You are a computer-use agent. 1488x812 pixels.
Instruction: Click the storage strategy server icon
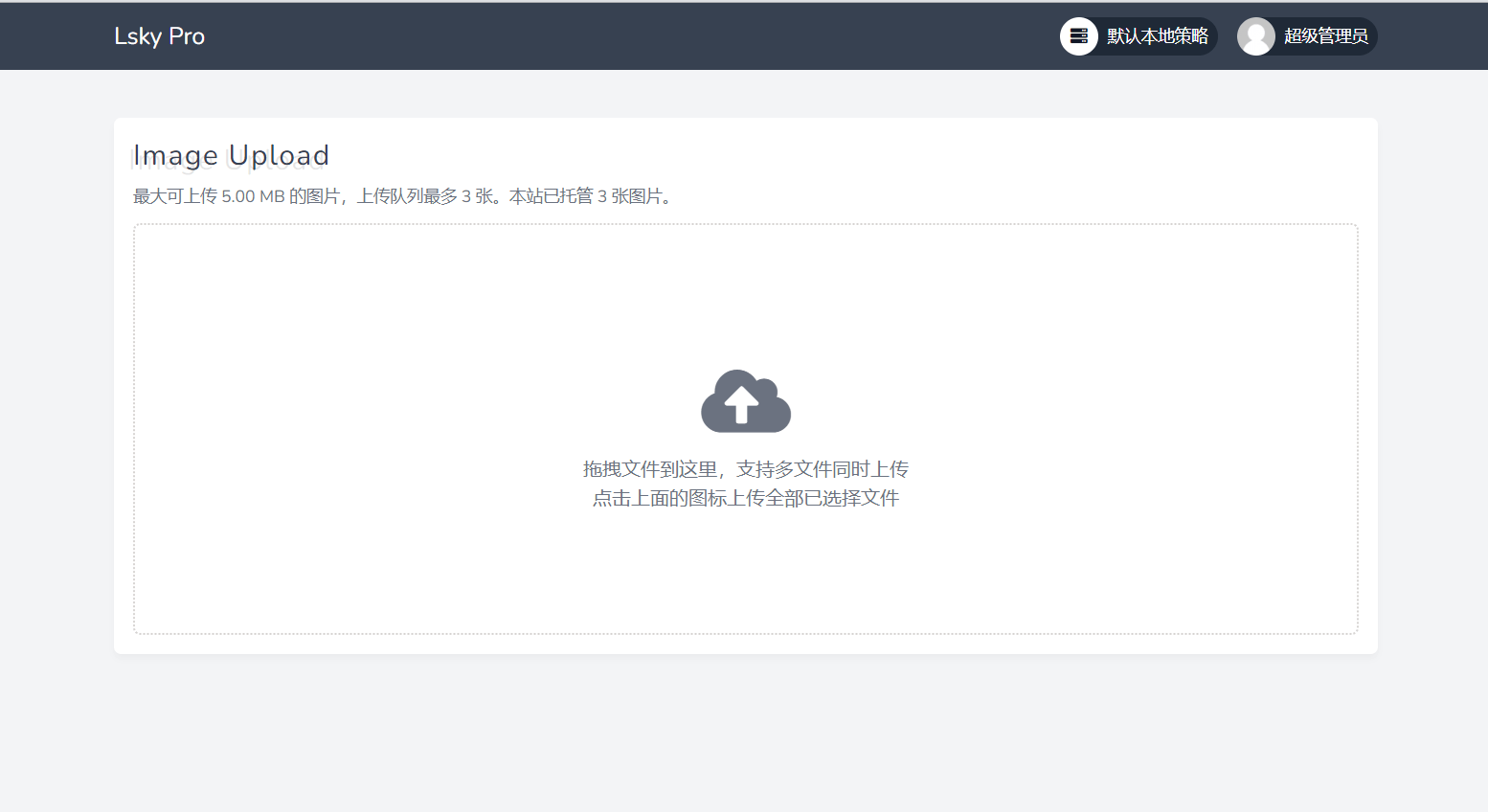pyautogui.click(x=1079, y=36)
